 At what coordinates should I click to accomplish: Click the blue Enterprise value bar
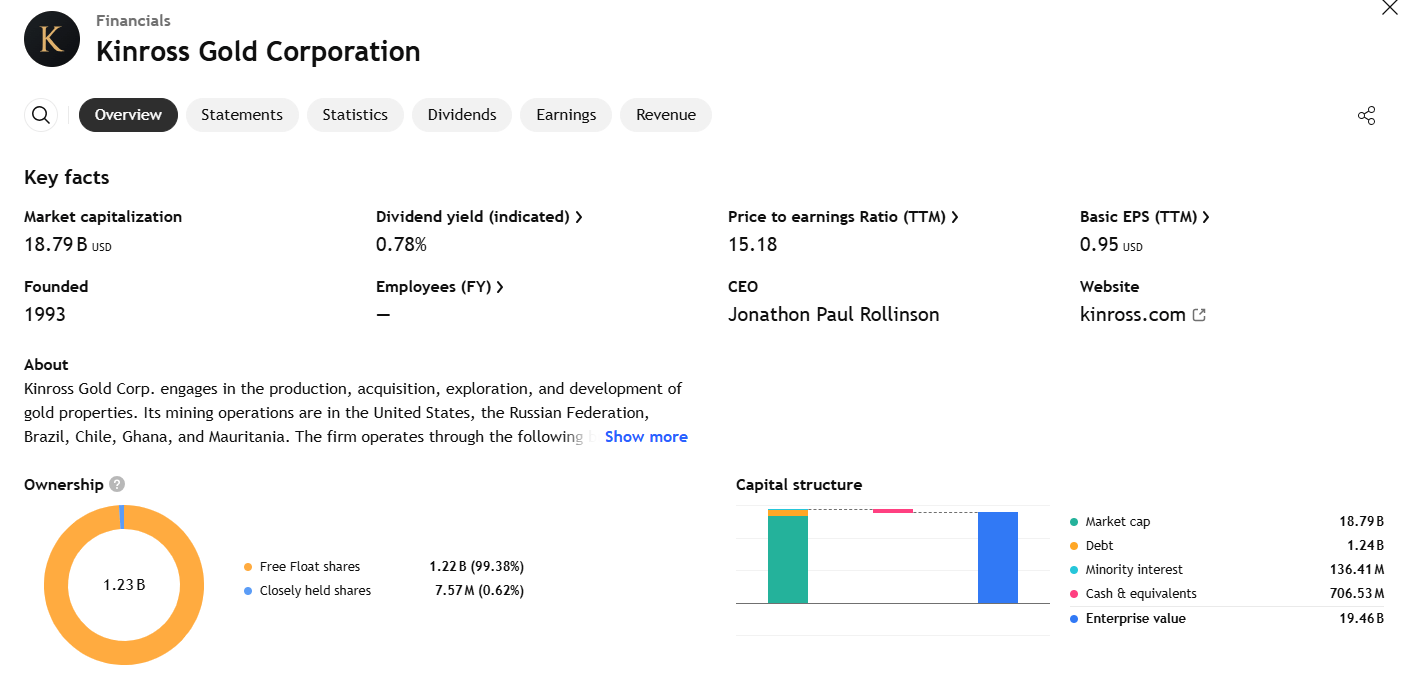point(998,558)
